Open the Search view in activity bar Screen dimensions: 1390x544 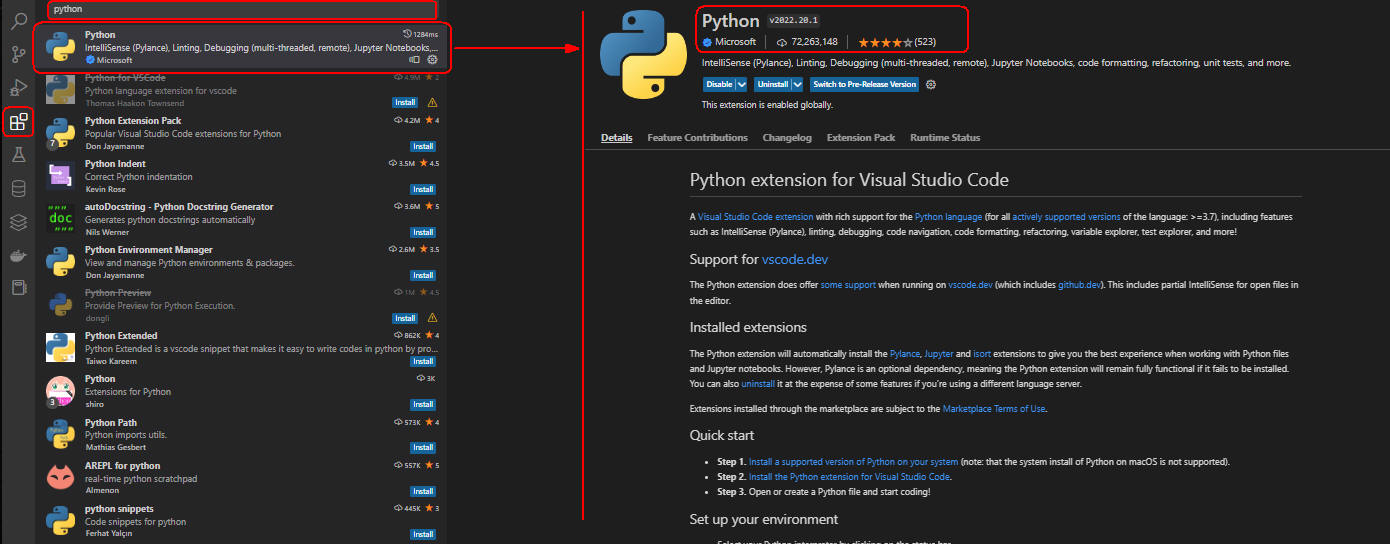(18, 20)
